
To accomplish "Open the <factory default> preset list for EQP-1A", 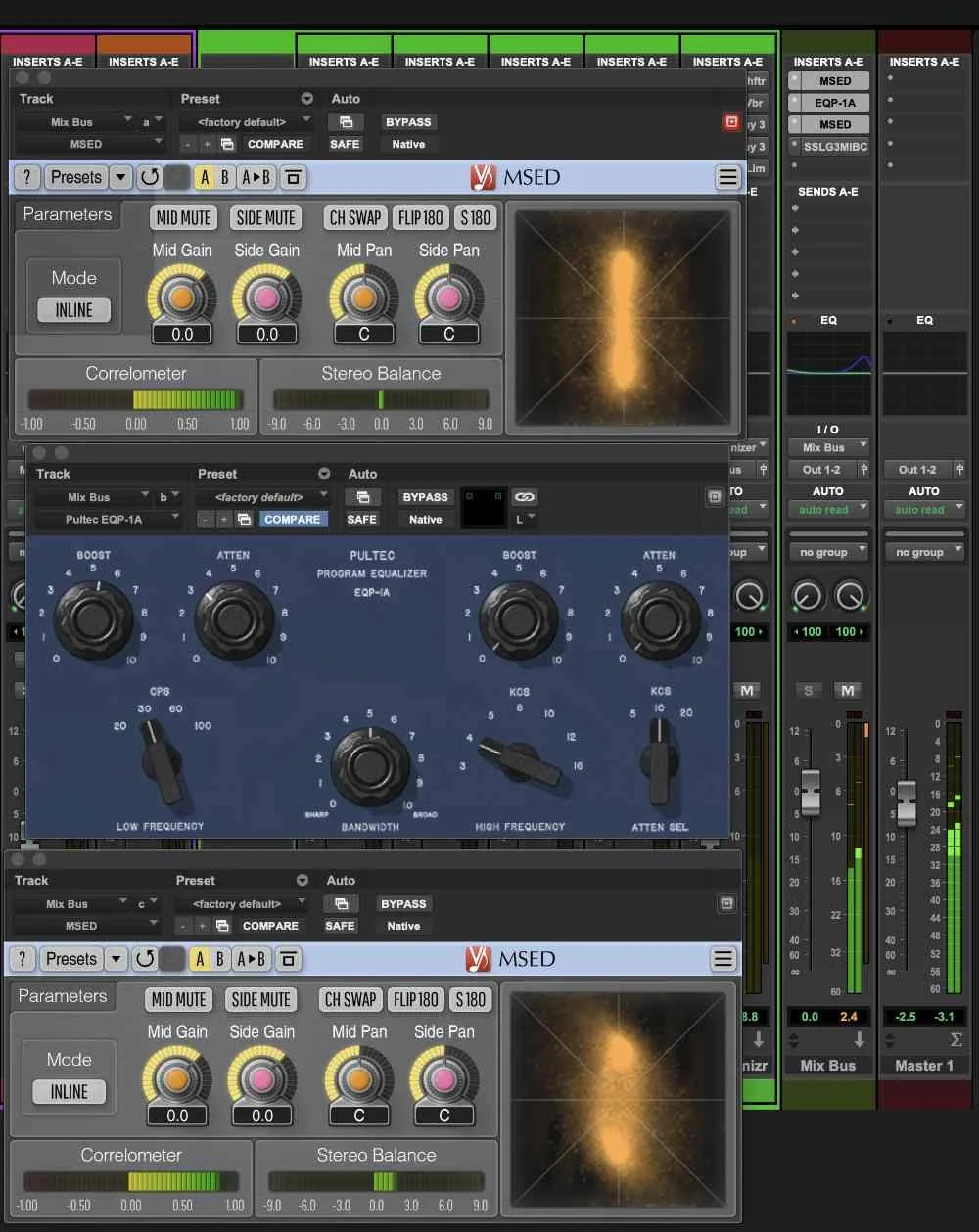I will [x=259, y=495].
